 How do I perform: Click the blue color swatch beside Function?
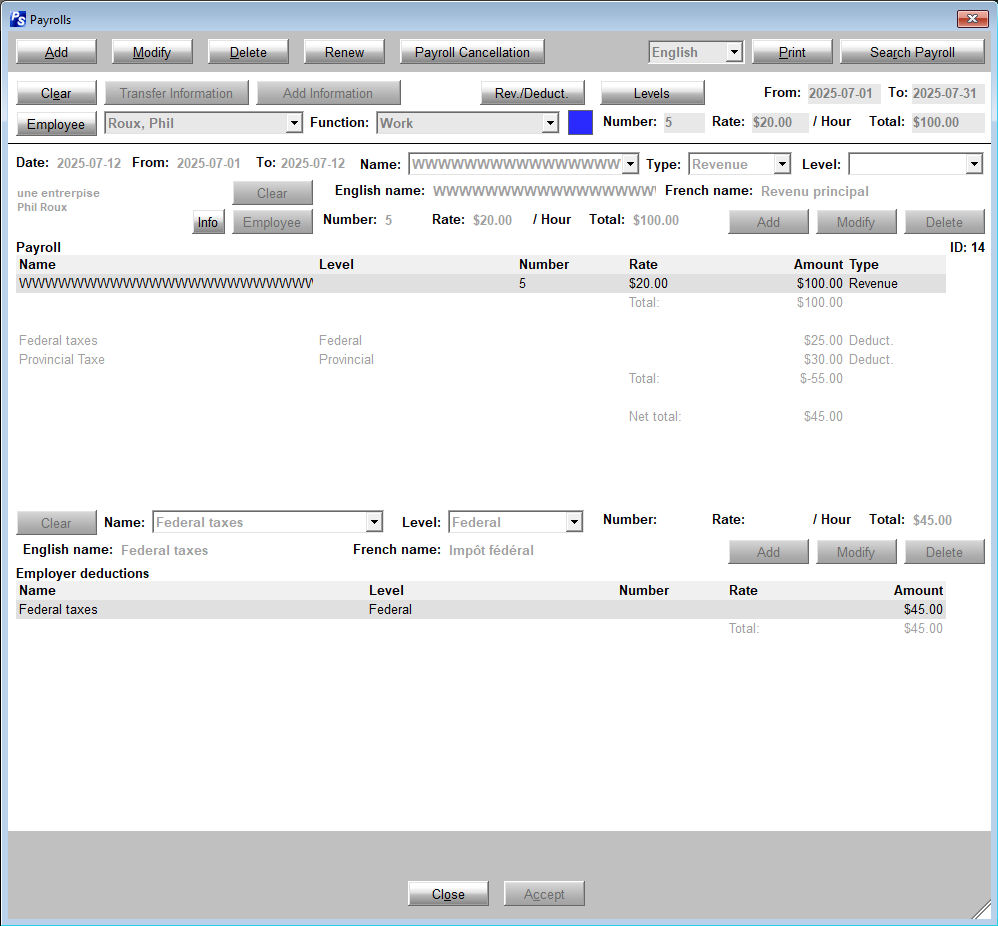pos(580,123)
